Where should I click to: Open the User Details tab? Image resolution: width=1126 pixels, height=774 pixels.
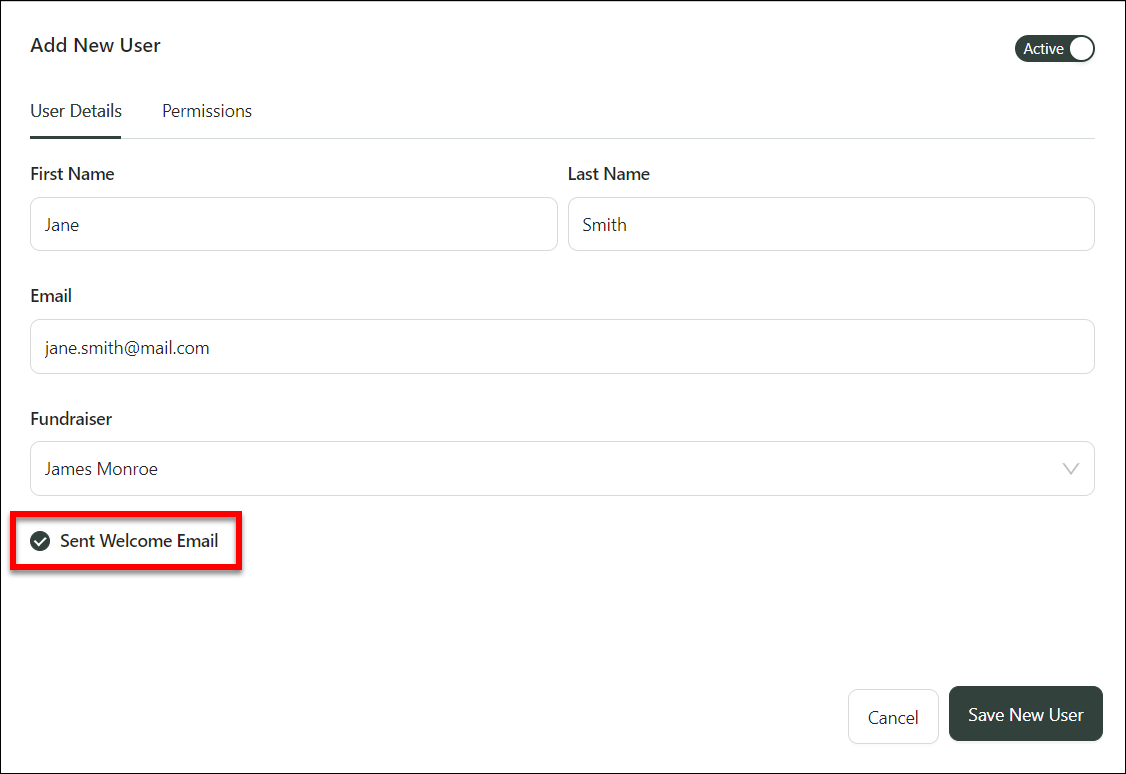point(76,111)
